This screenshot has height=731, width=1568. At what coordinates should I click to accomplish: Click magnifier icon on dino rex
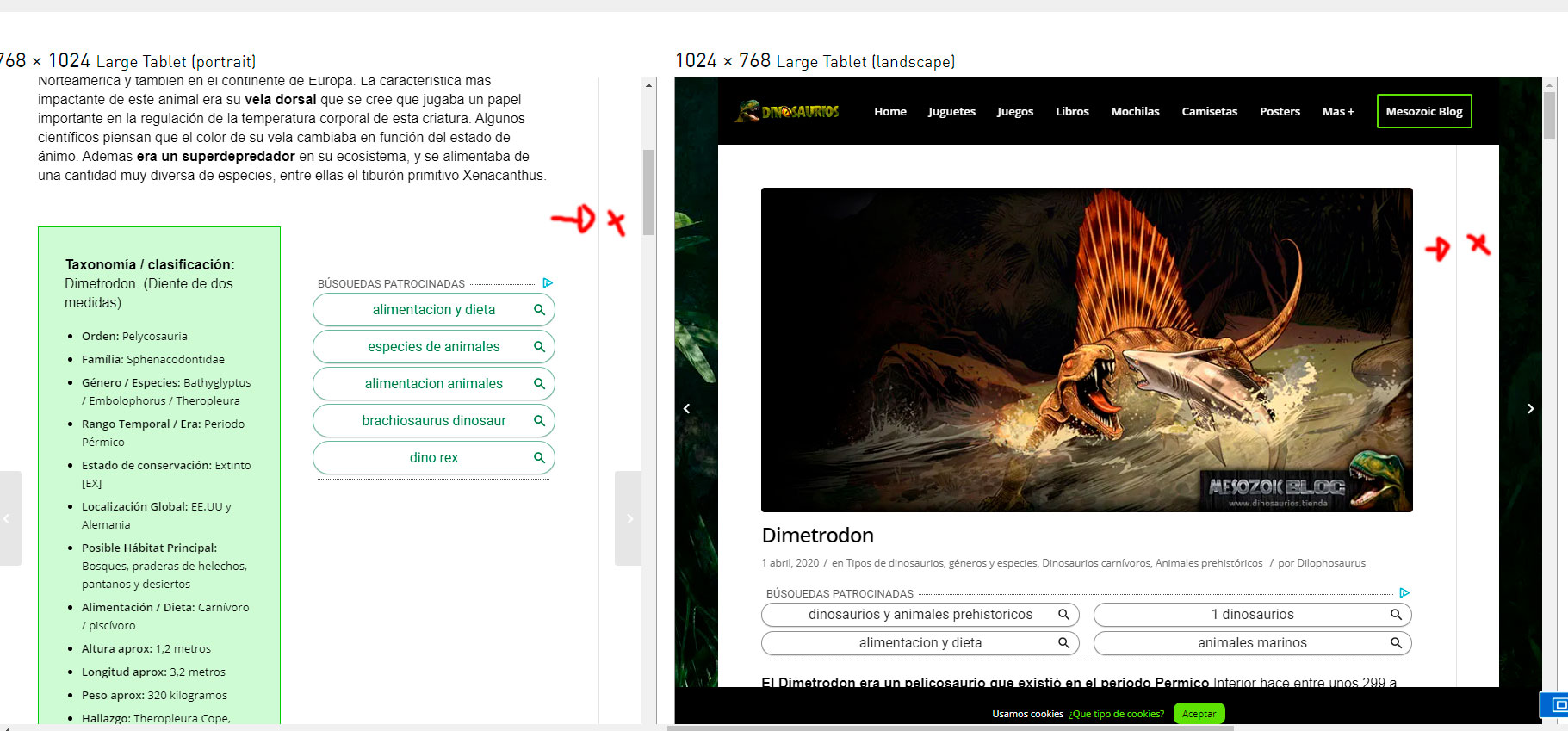(539, 458)
